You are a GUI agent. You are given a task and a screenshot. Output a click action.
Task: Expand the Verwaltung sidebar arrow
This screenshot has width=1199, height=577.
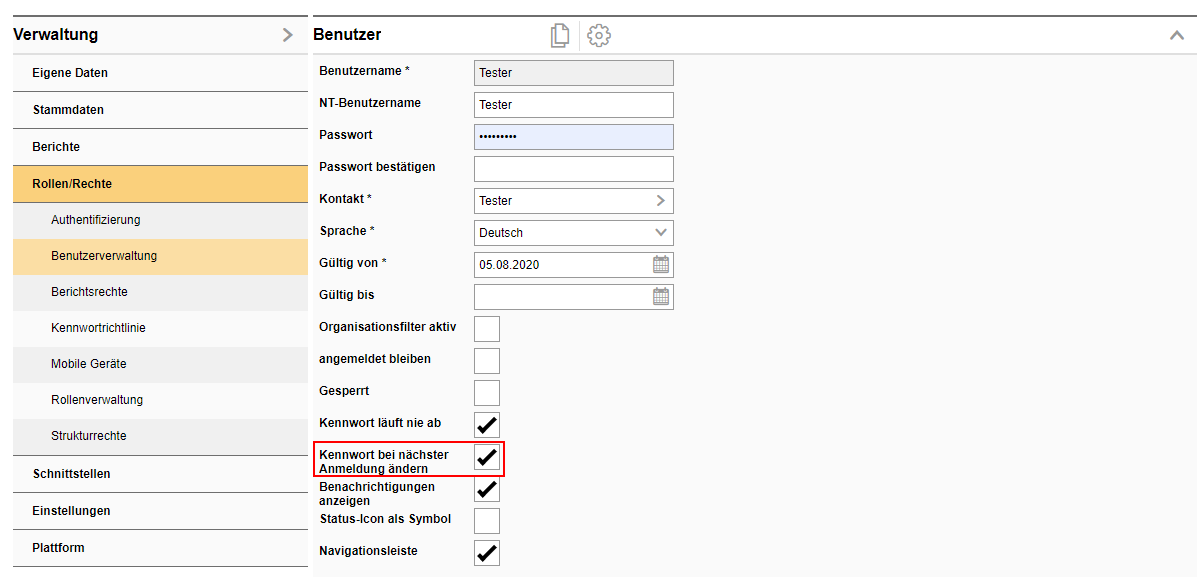click(x=288, y=35)
